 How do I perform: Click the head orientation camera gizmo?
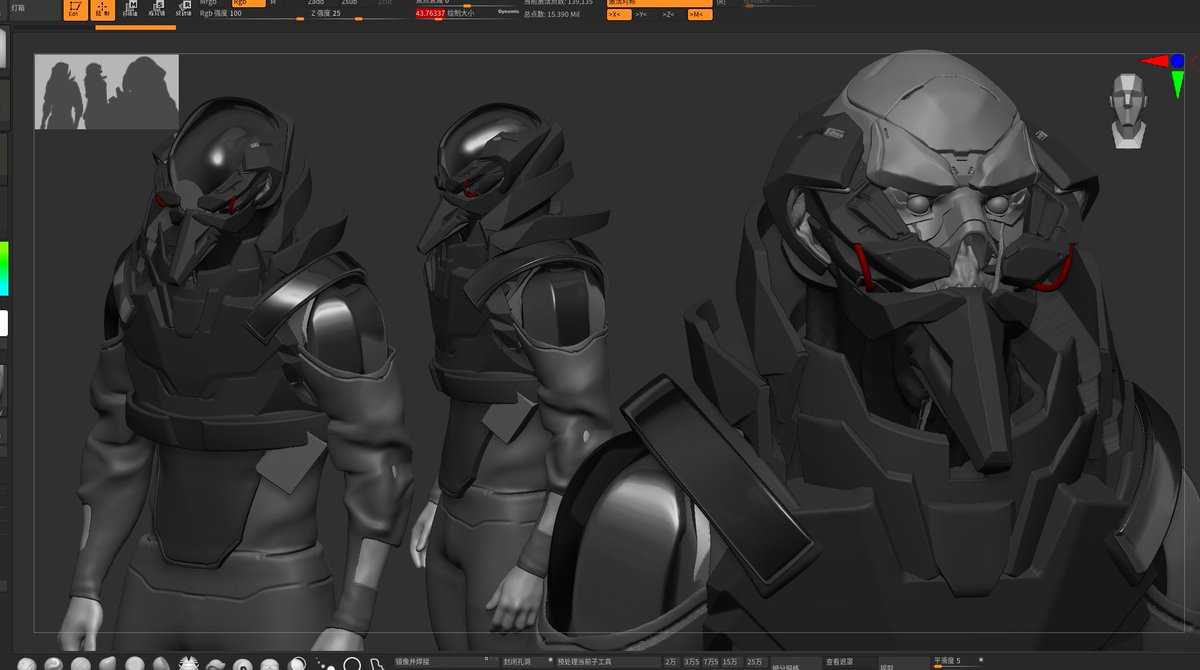pyautogui.click(x=1127, y=110)
